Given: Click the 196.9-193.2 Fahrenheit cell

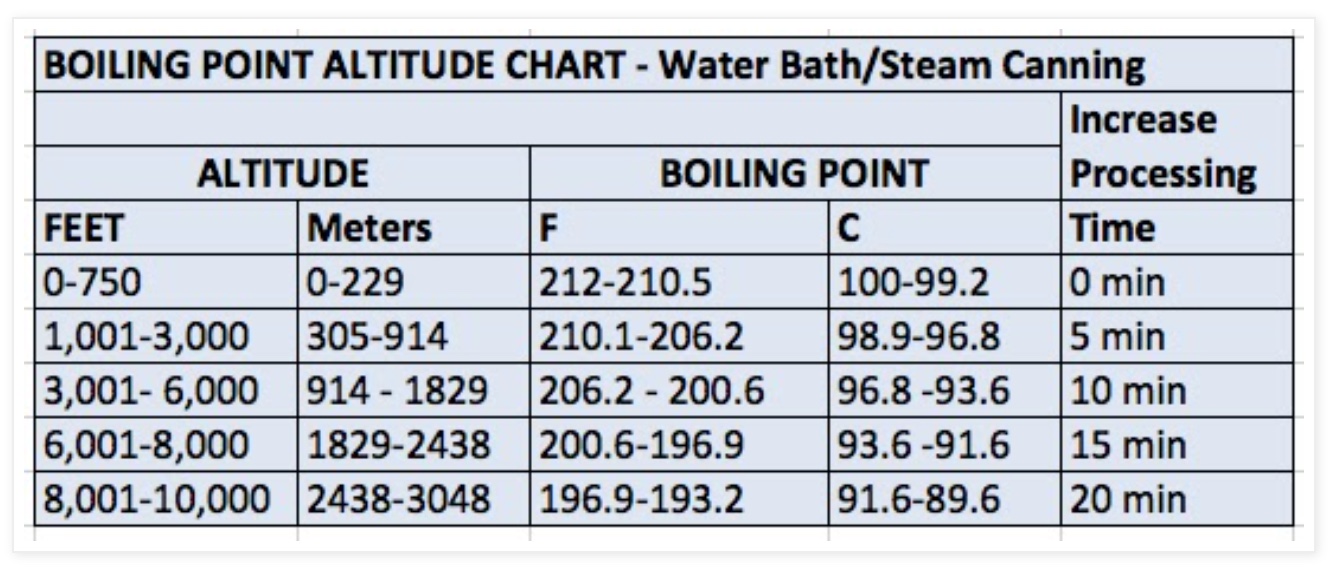Looking at the screenshot, I should coord(679,498).
